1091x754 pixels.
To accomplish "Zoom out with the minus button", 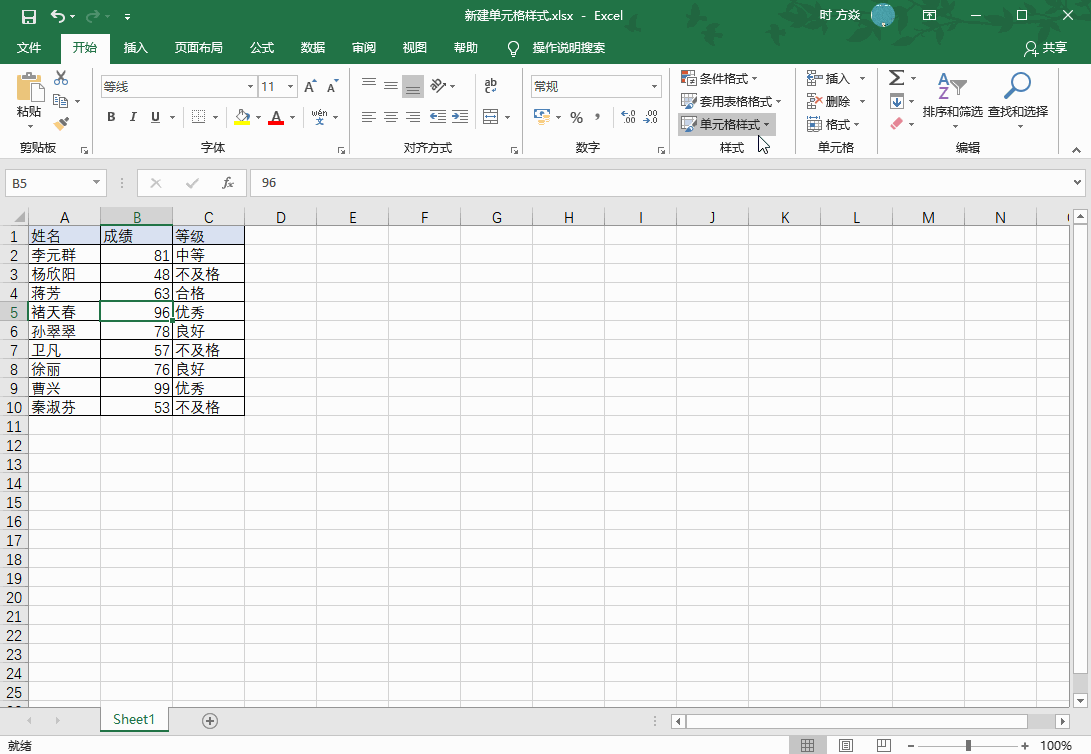I will 911,746.
